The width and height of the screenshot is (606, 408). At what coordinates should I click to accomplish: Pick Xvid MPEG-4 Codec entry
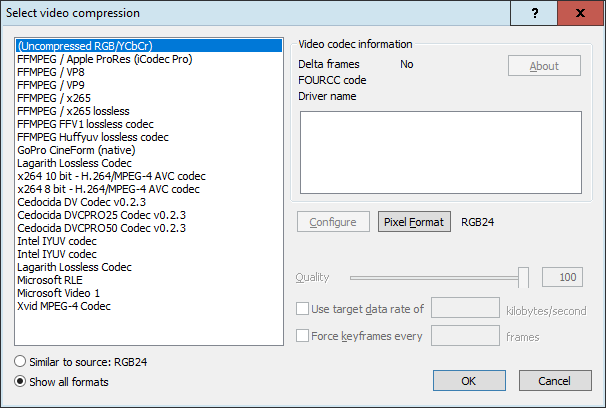click(66, 306)
